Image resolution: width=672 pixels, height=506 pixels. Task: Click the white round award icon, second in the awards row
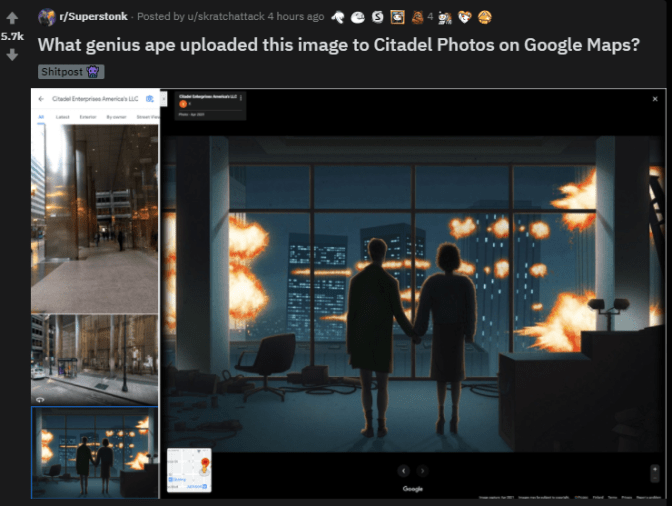(x=357, y=18)
